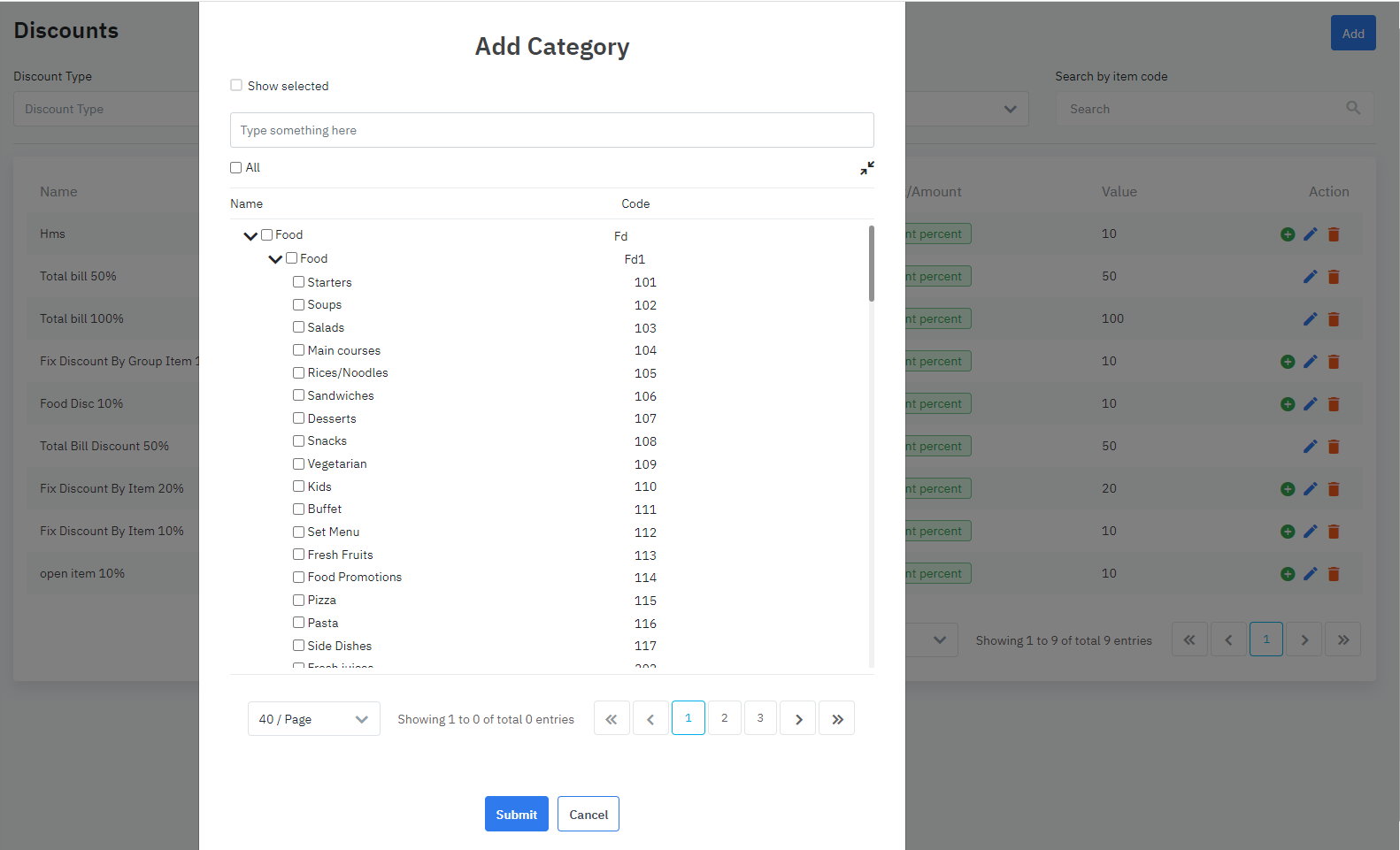Edit the Total bill 50% discount
This screenshot has width=1400, height=850.
coord(1311,277)
